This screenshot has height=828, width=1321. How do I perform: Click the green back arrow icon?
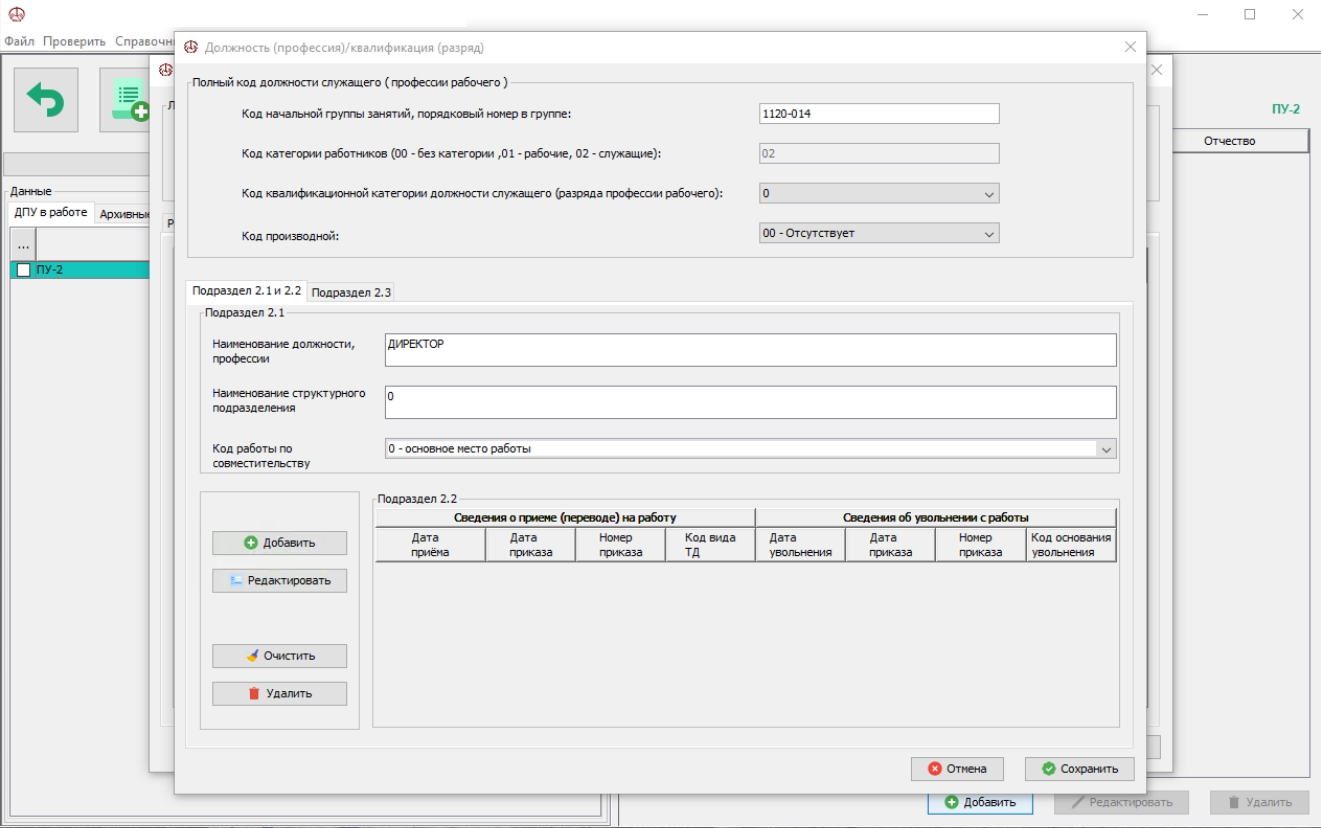[x=45, y=100]
